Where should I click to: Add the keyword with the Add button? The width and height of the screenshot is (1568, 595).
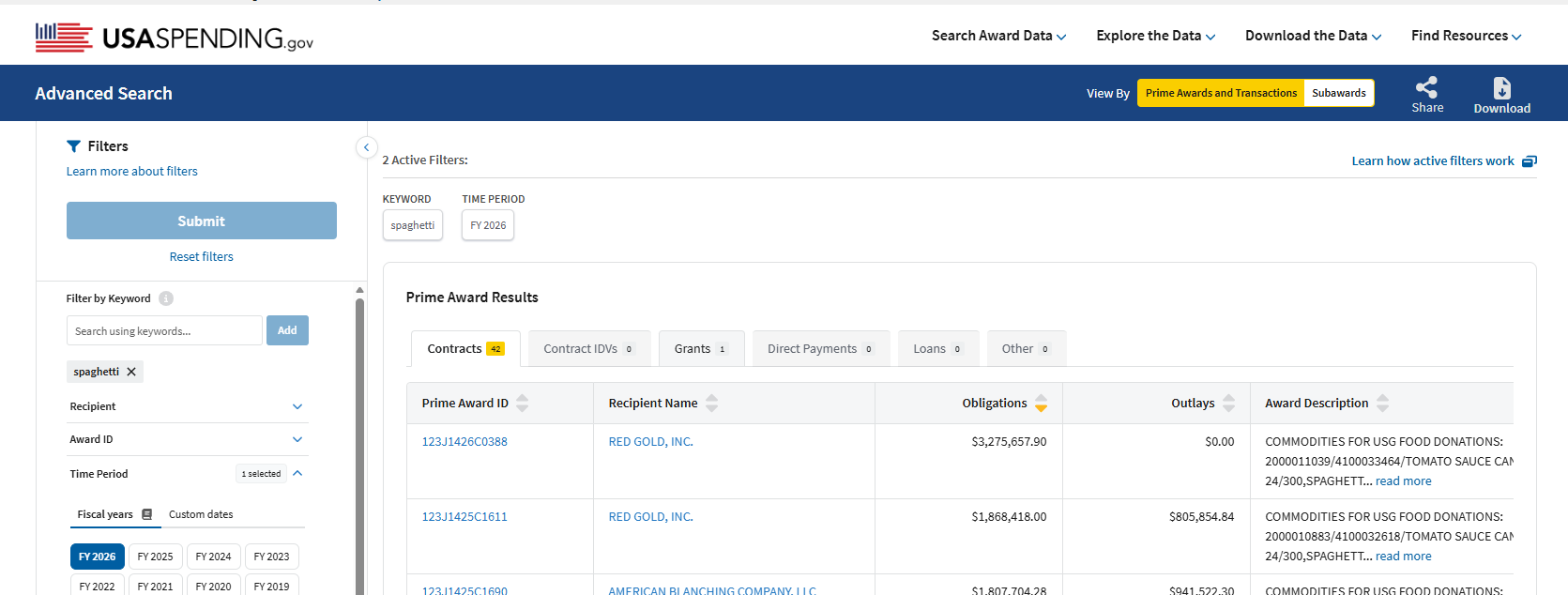(287, 330)
